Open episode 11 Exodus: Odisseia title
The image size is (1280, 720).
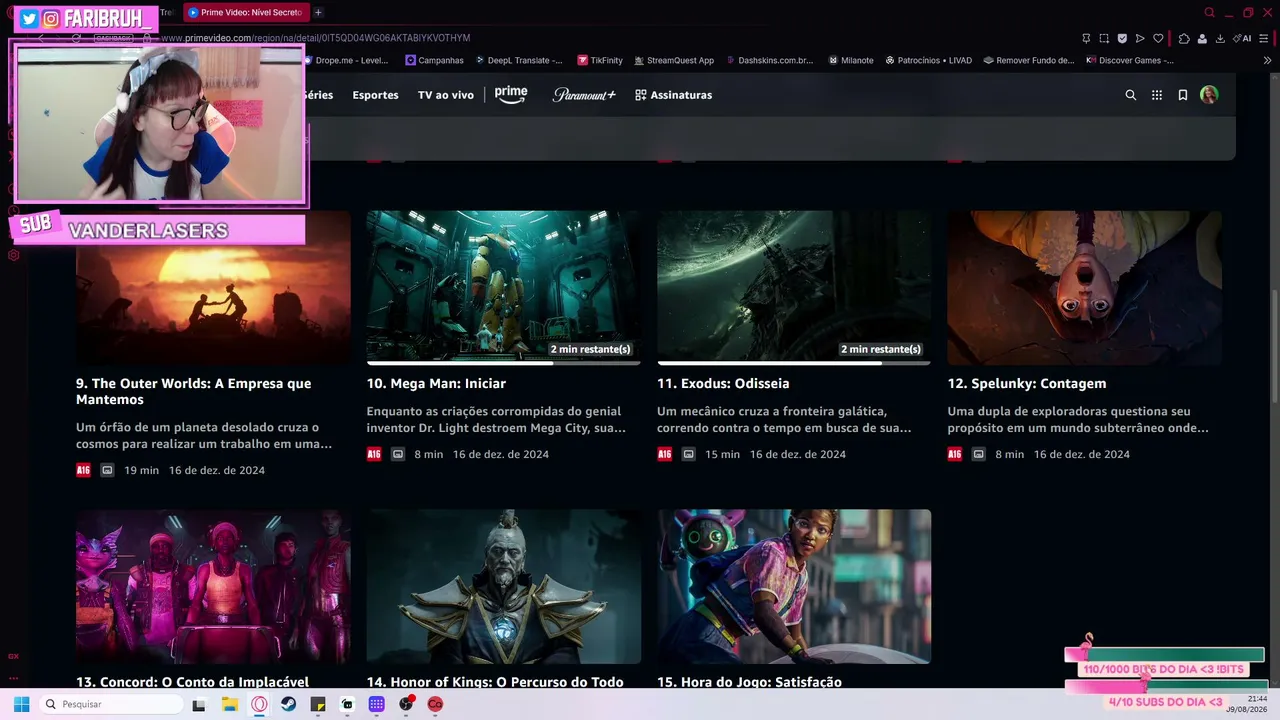(x=723, y=383)
